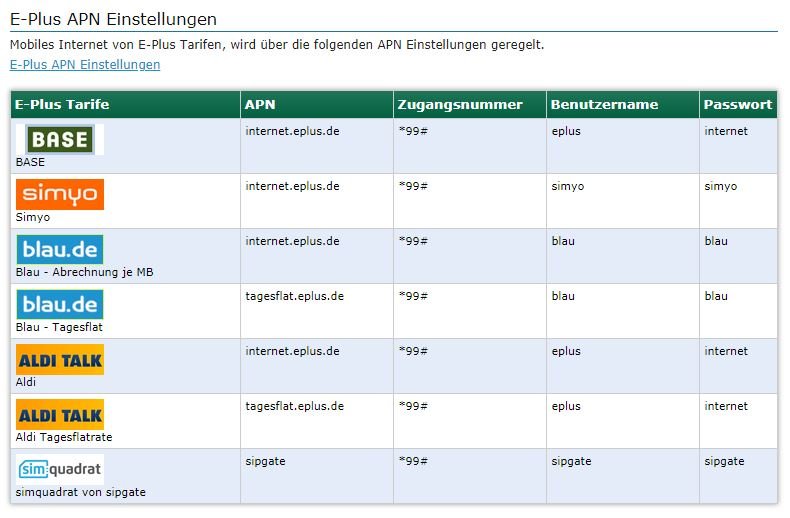Screen dimensions: 790x518
Task: Click 'simquadrat von sipgate' label
Action: 81,492
